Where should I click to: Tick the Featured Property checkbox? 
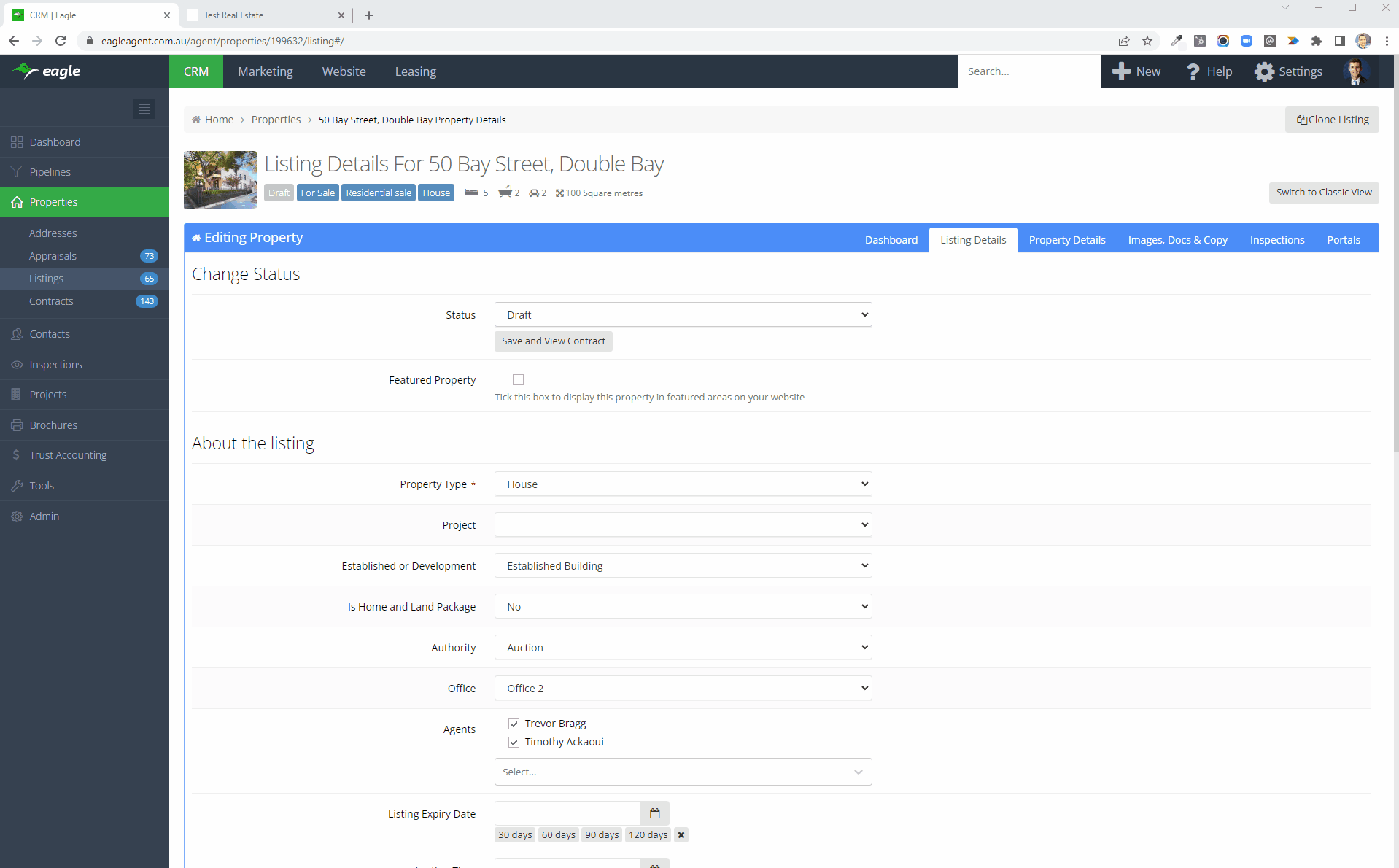(x=518, y=379)
